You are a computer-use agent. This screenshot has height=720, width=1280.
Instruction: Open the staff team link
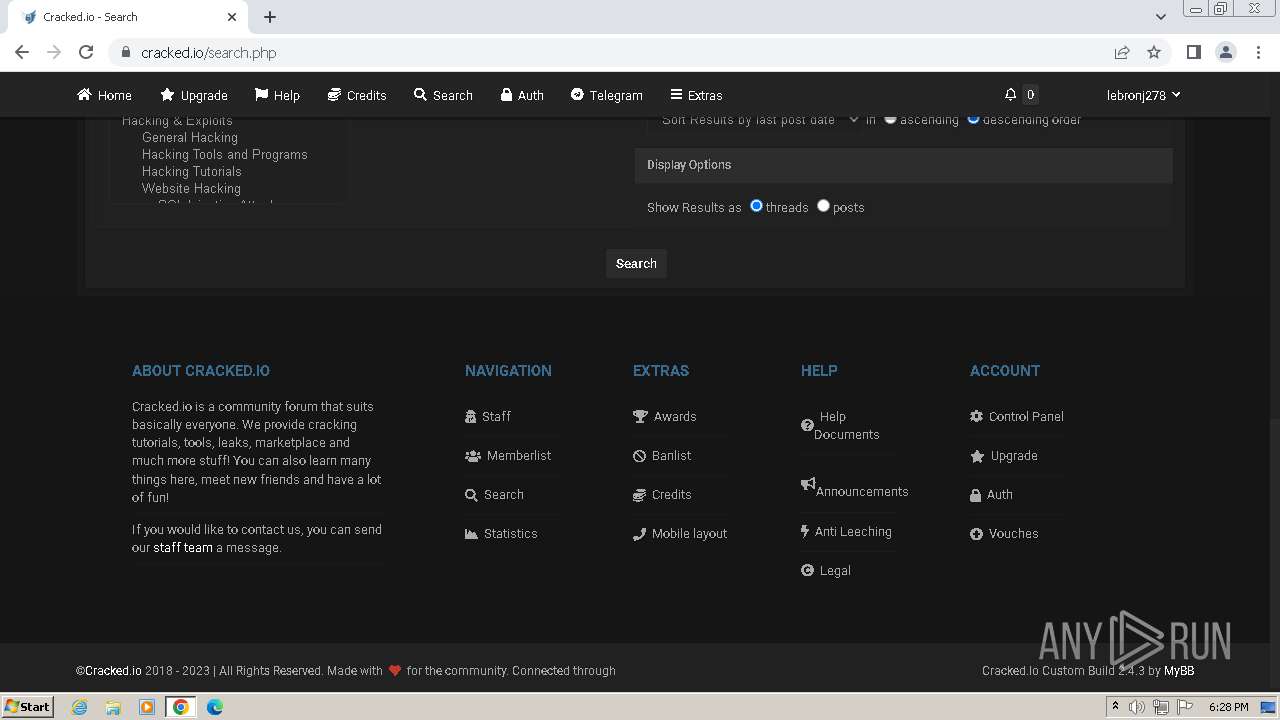tap(183, 547)
